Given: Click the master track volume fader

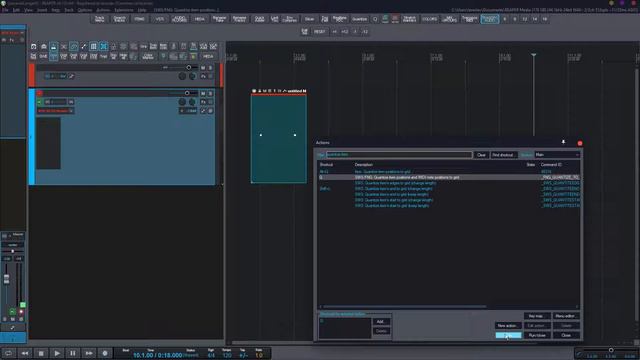Looking at the screenshot, I should click(7, 279).
